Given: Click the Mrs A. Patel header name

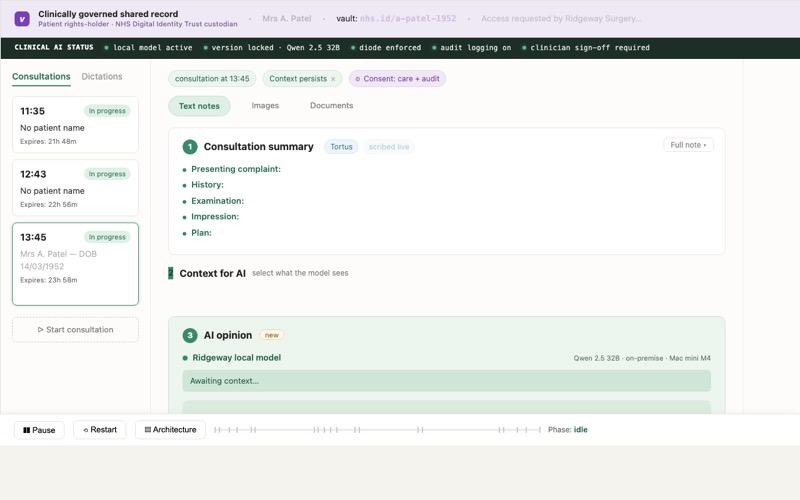Looking at the screenshot, I should pyautogui.click(x=287, y=18).
